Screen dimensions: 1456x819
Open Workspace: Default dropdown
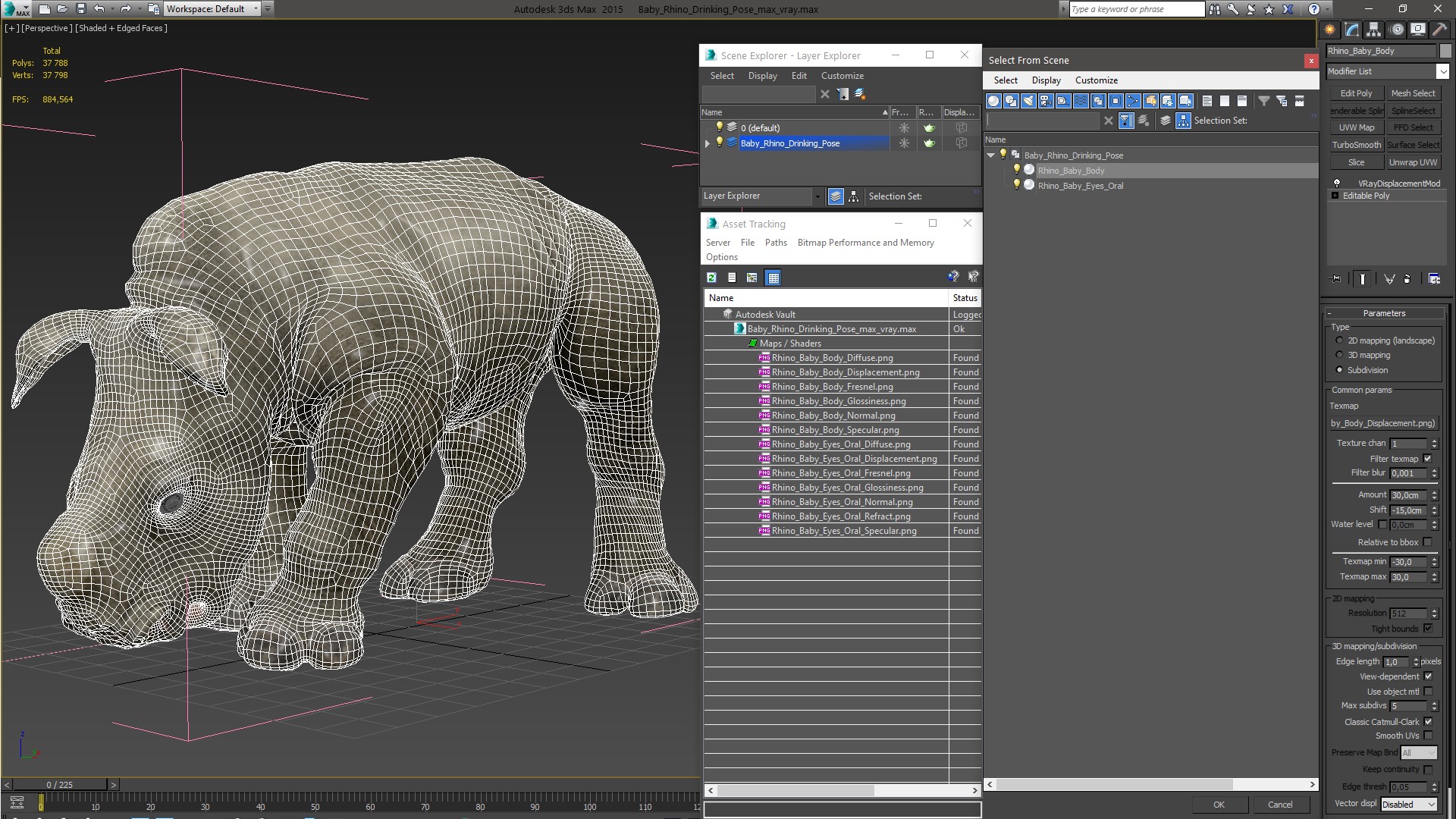pyautogui.click(x=212, y=9)
